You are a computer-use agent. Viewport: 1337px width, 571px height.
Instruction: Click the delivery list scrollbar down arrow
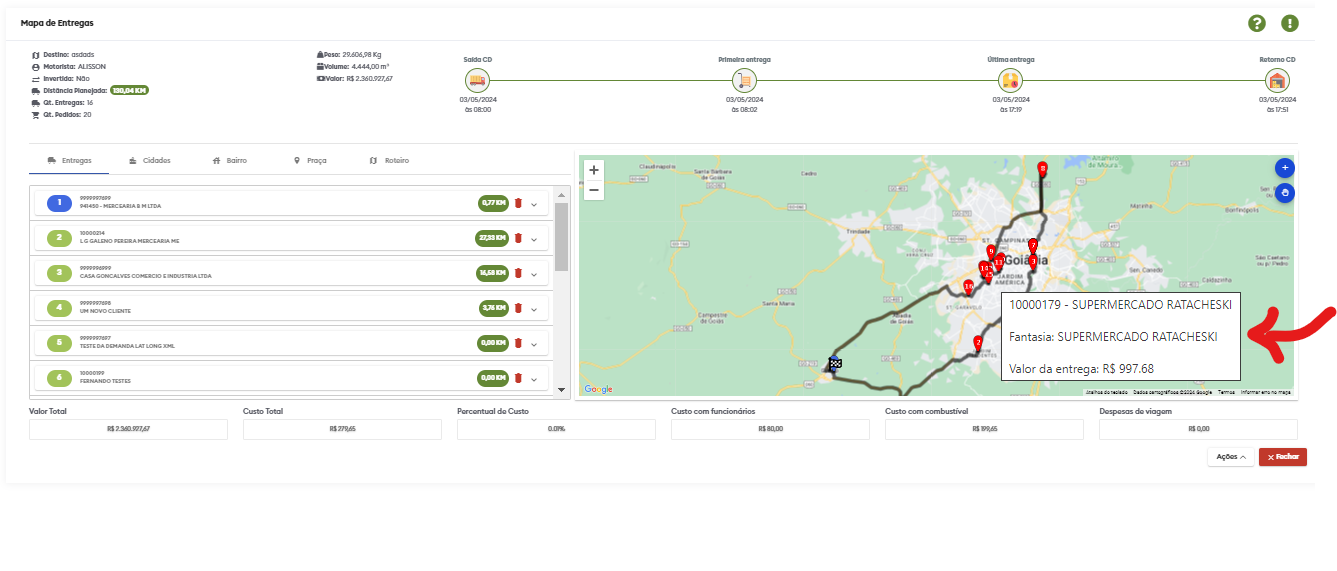click(x=561, y=390)
